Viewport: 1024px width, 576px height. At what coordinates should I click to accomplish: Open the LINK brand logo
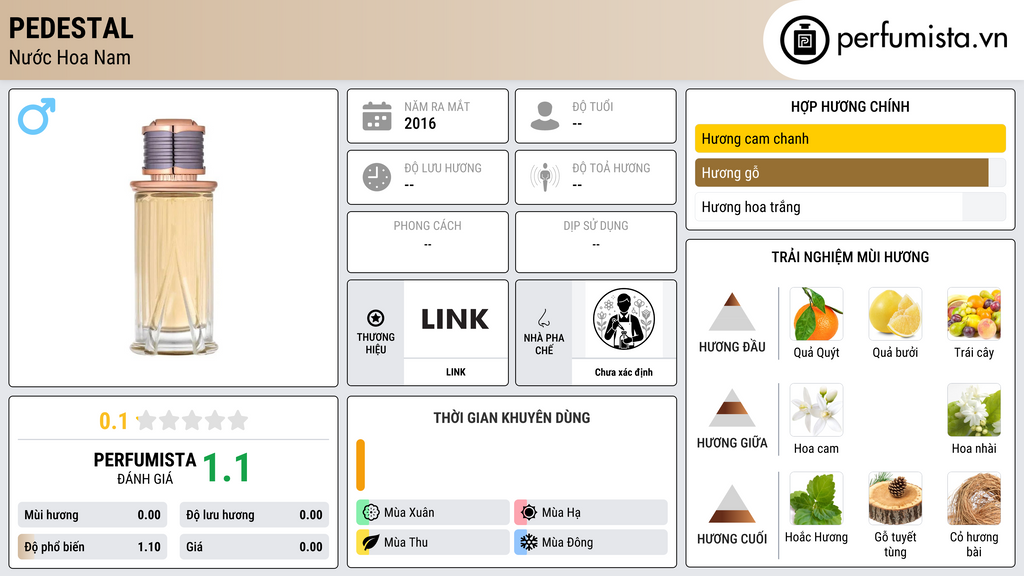(x=455, y=319)
